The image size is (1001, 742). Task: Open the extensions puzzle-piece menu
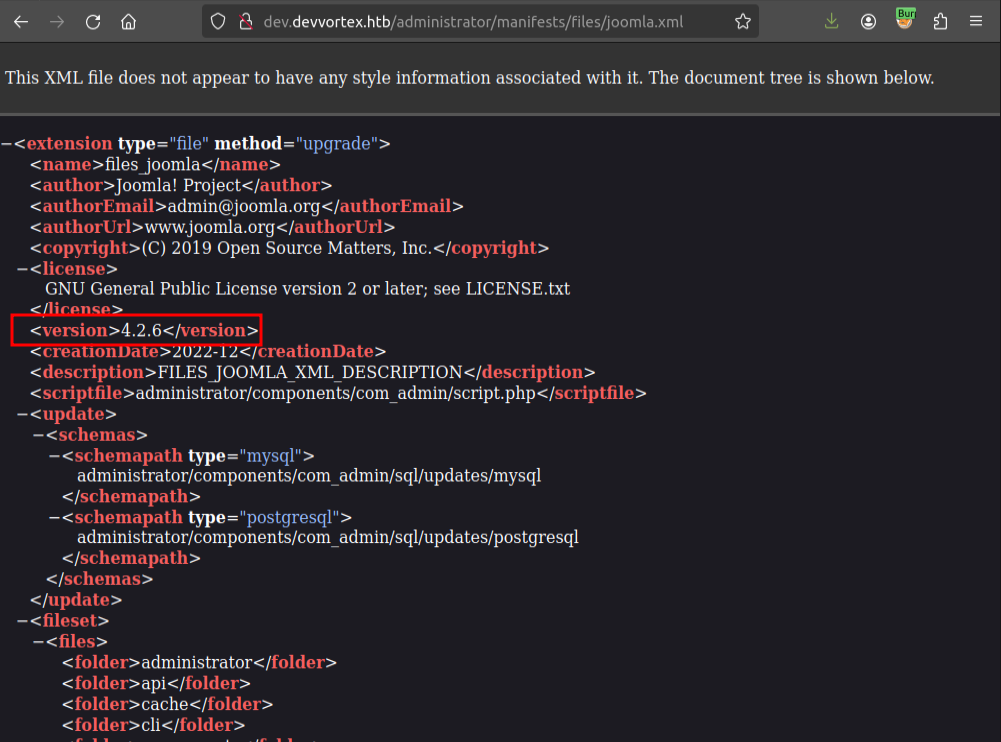(x=940, y=21)
